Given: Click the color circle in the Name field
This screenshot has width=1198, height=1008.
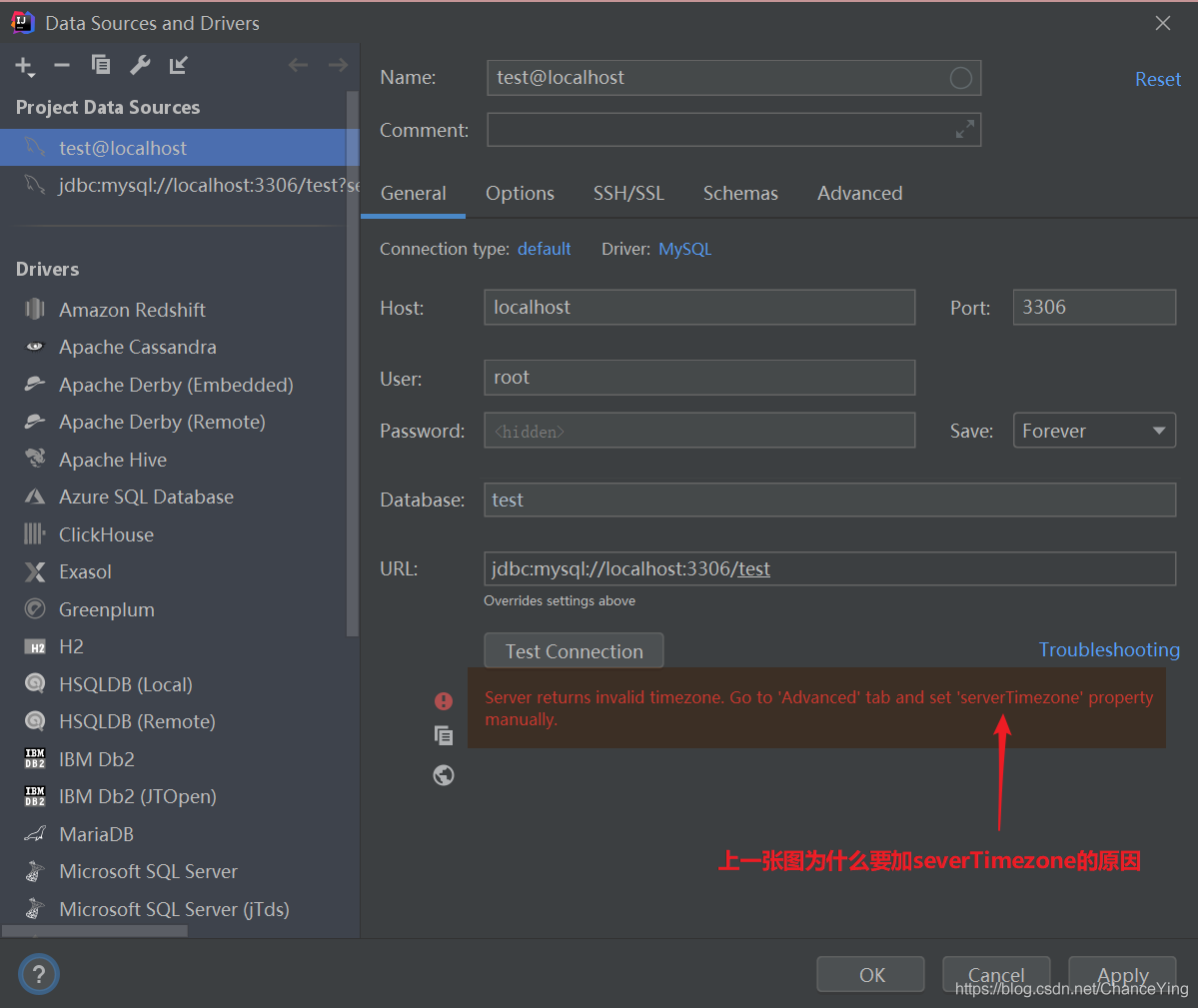Looking at the screenshot, I should tap(960, 78).
